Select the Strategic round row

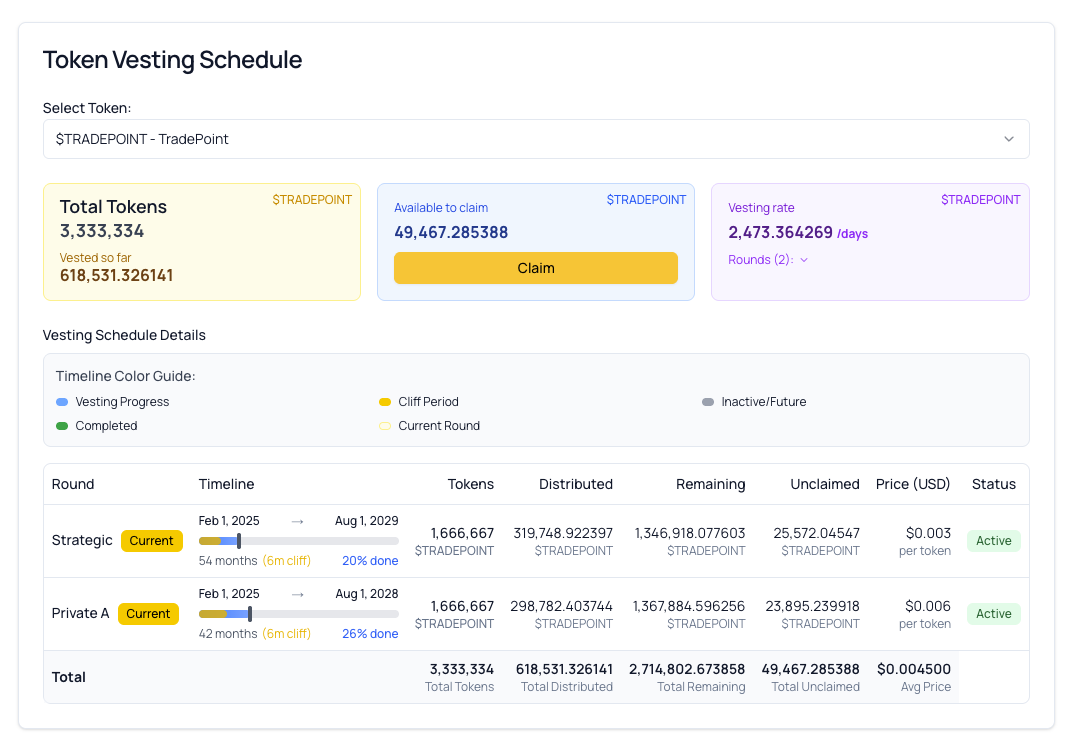[x=80, y=540]
